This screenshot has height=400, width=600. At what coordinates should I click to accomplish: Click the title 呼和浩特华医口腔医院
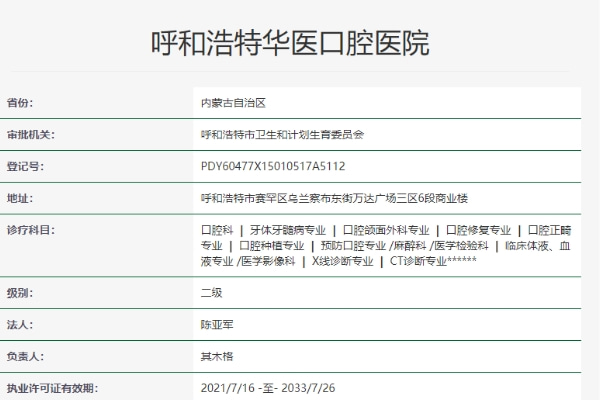[x=290, y=43]
